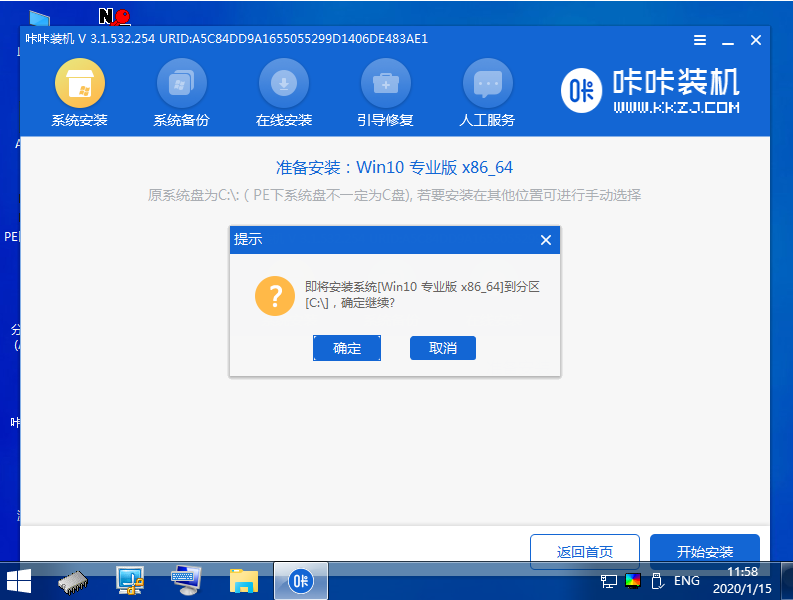Open the computer keyboard taskbar icon
Viewport: 793px width, 600px height.
coord(186,580)
